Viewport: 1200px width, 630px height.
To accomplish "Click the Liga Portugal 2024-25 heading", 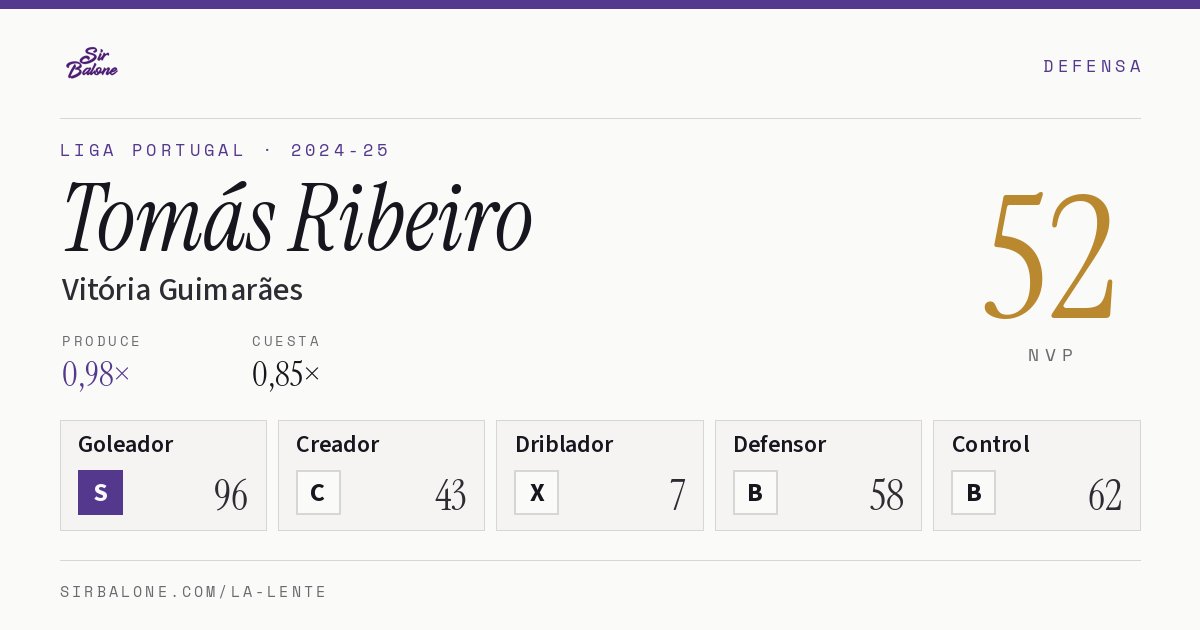I will (x=225, y=150).
